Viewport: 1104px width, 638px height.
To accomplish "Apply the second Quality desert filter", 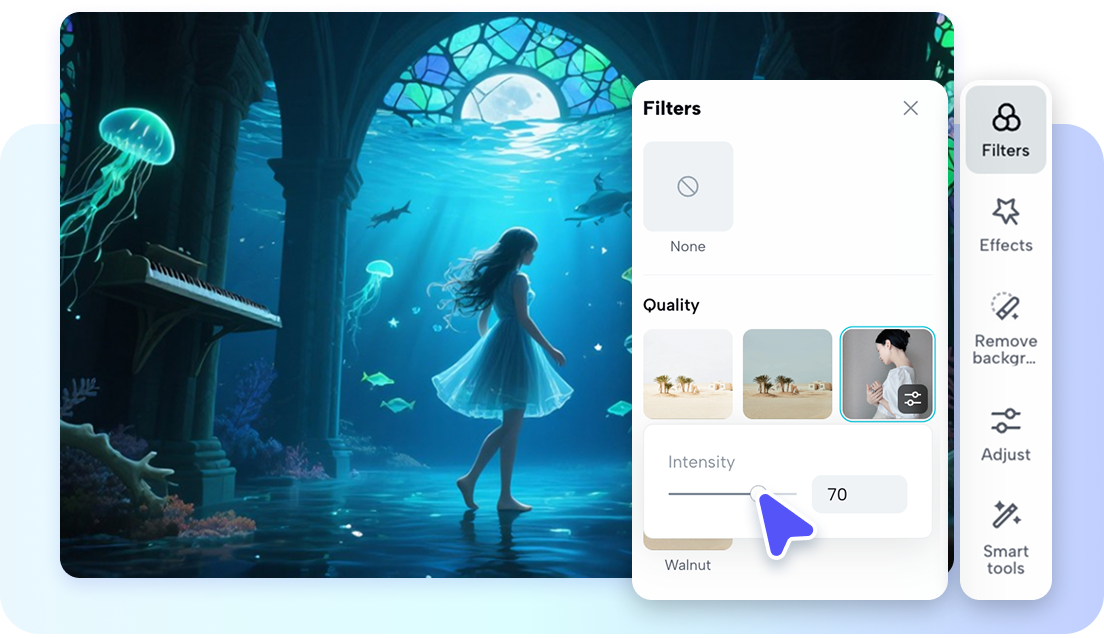I will [x=787, y=374].
